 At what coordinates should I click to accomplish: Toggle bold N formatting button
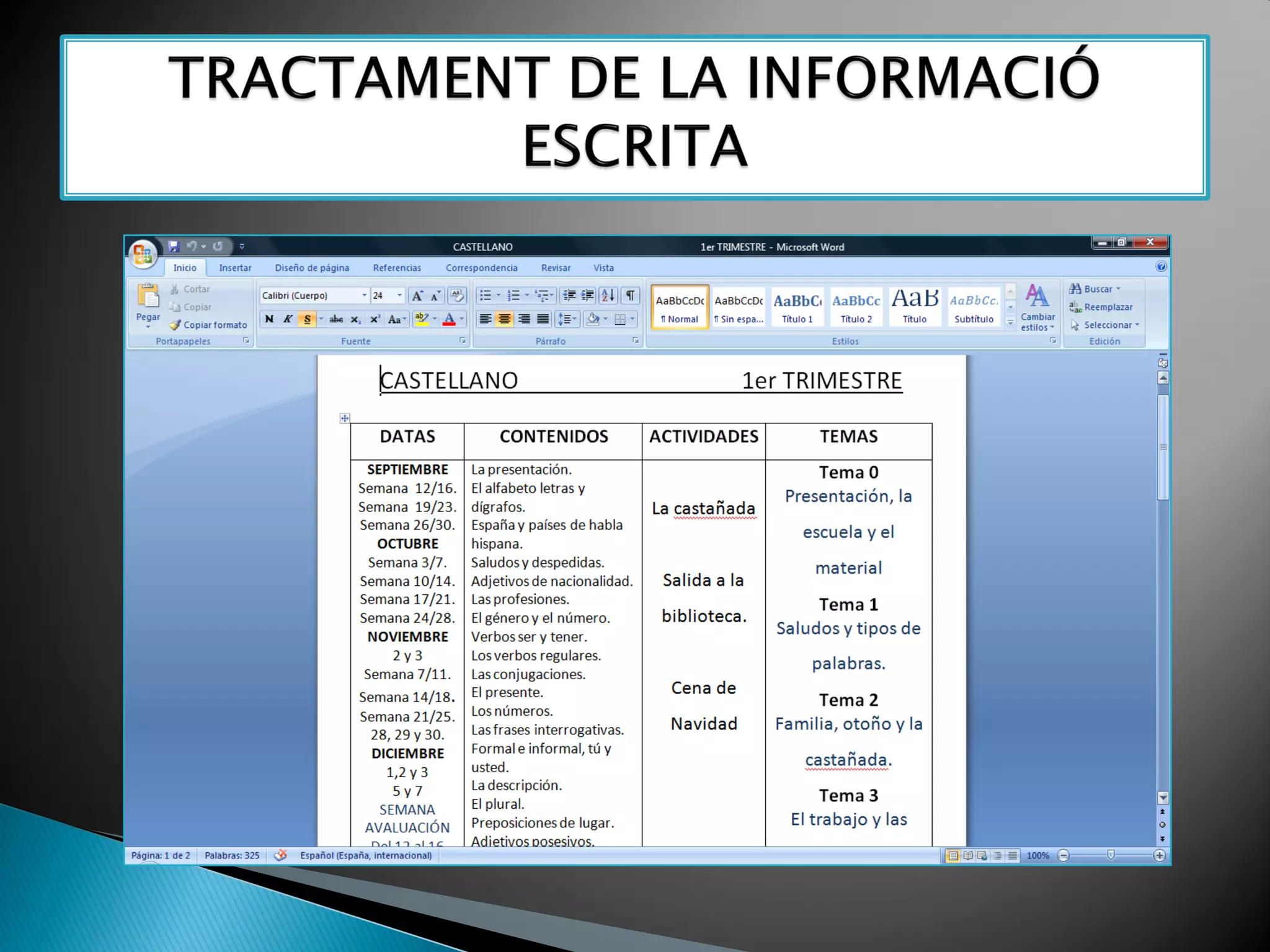tap(269, 319)
